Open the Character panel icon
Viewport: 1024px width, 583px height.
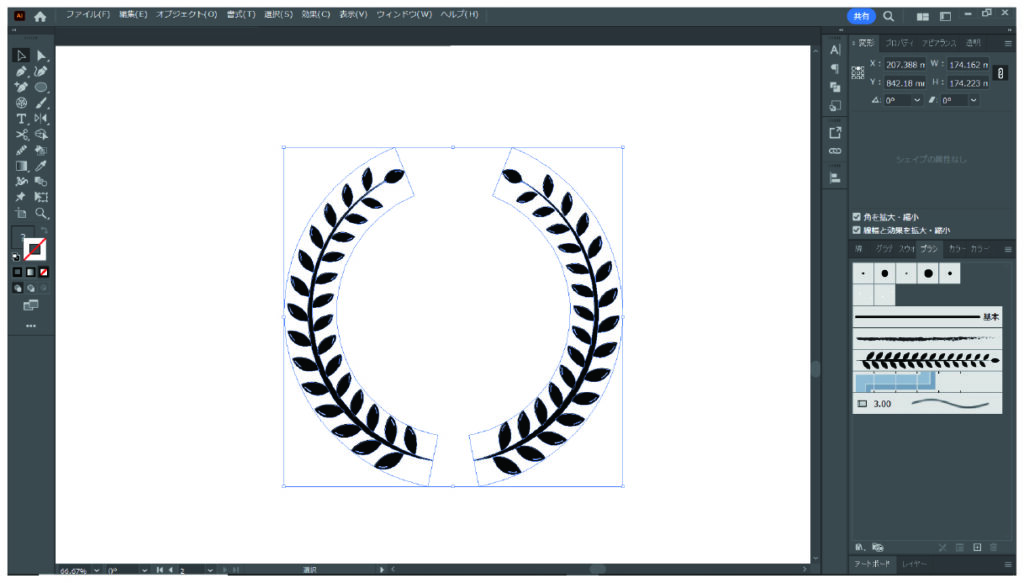(835, 50)
